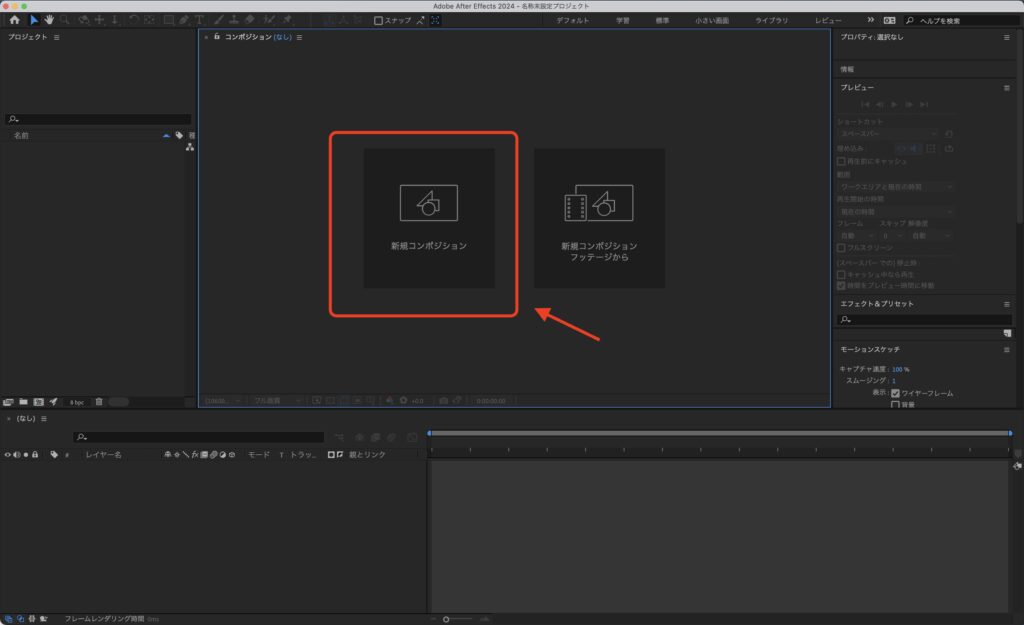Select the Hand tool
The image size is (1024, 625).
[49, 20]
